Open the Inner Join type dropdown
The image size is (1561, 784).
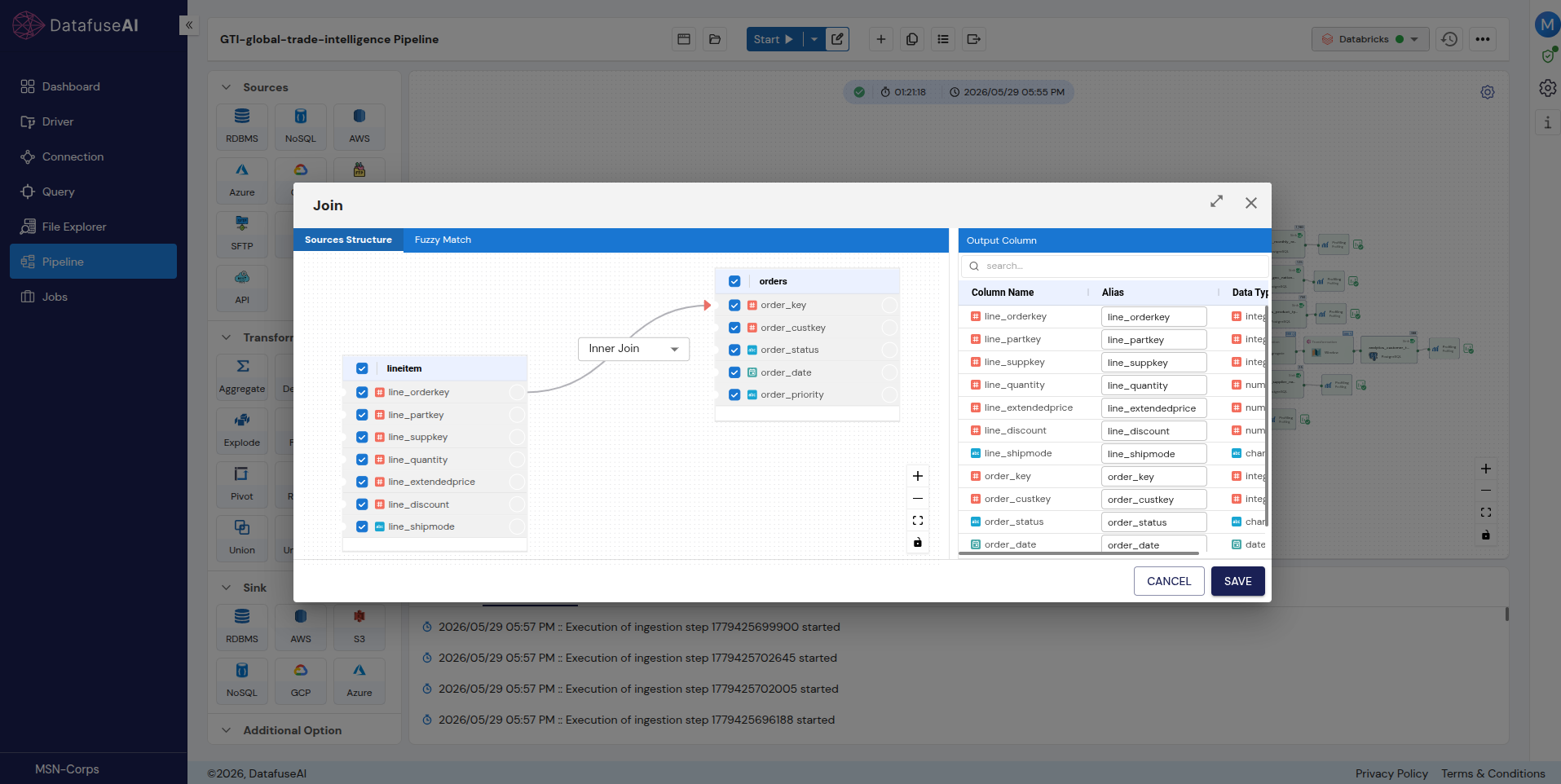tap(633, 349)
